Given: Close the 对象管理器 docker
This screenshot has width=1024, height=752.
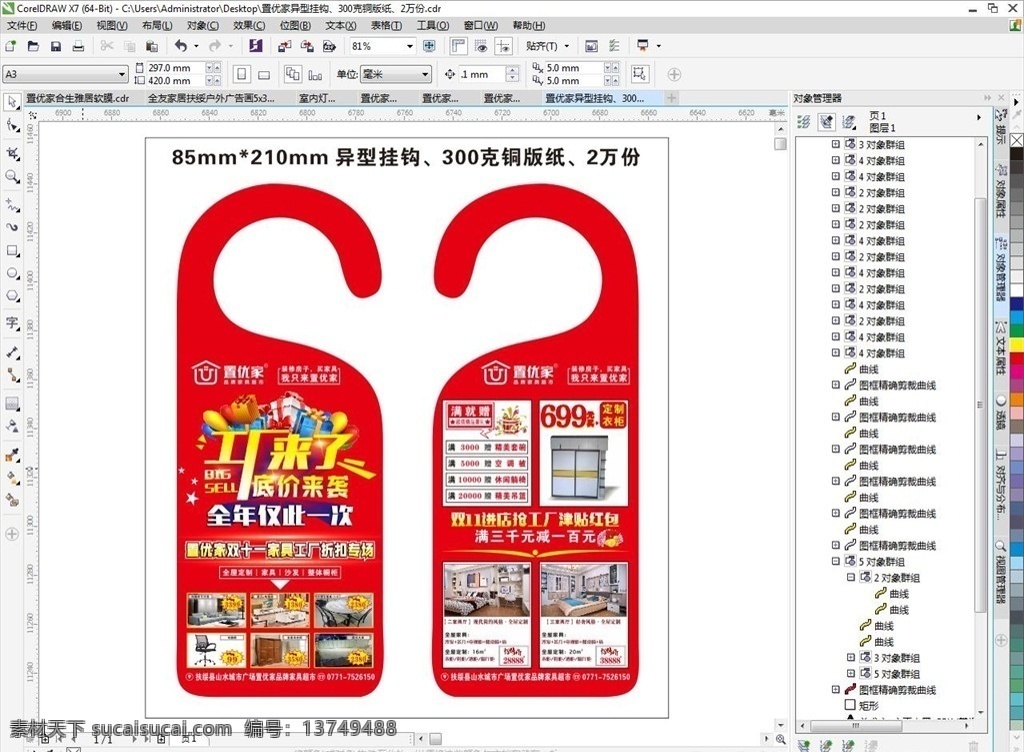Looking at the screenshot, I should click(1001, 98).
